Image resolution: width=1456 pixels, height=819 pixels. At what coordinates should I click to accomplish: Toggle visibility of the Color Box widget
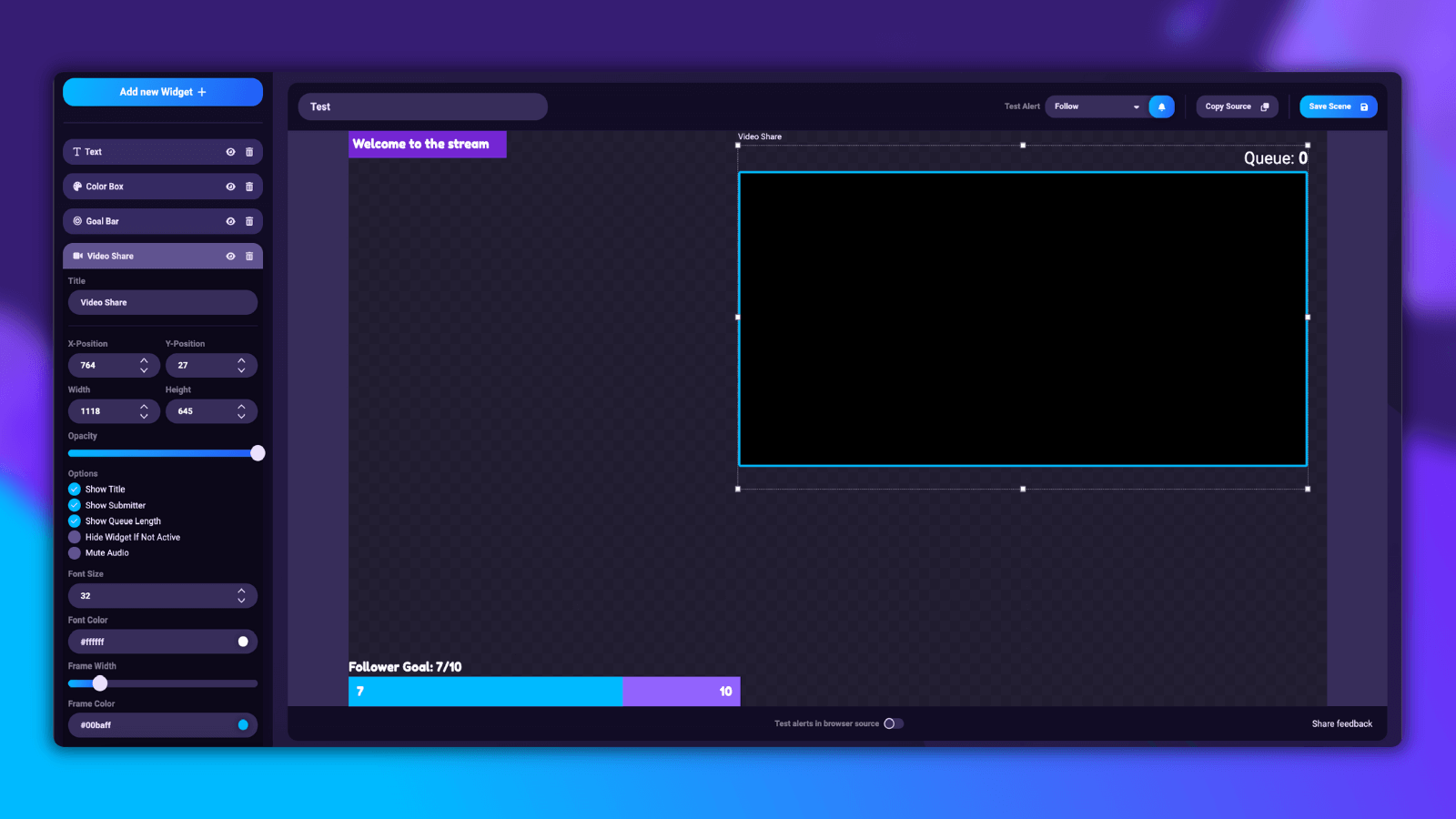pyautogui.click(x=230, y=187)
